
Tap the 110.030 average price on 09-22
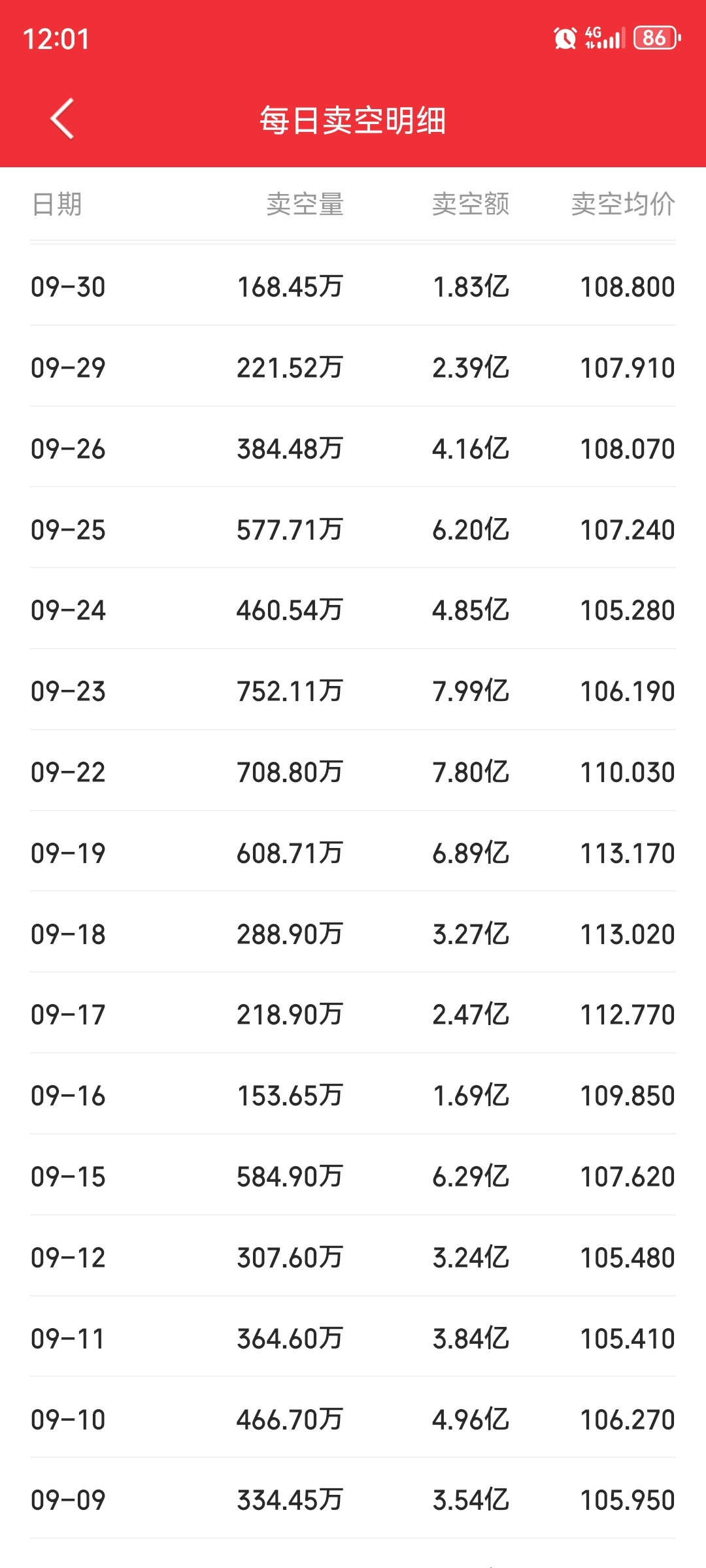628,772
